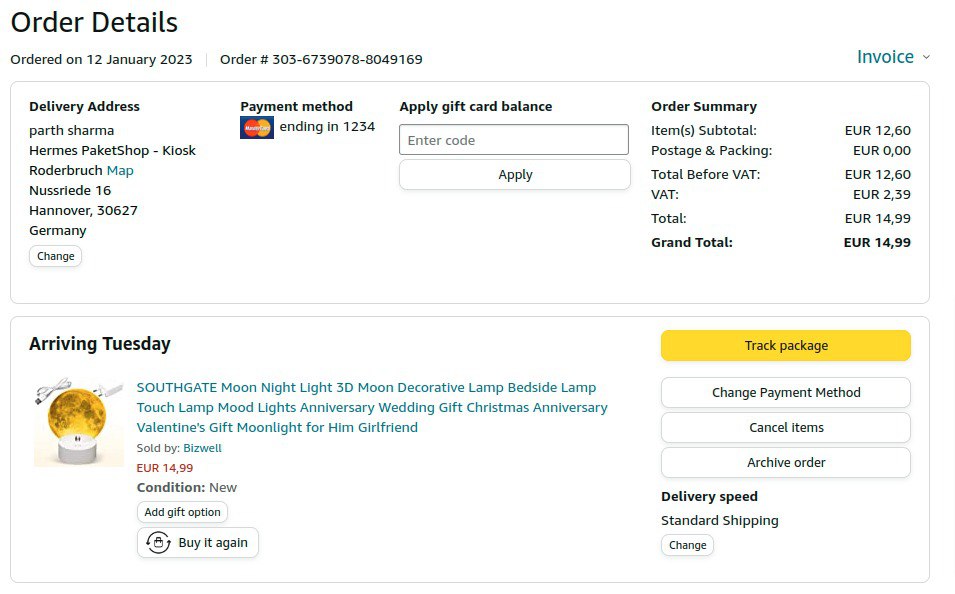
Task: Click the Order Details heading
Action: click(x=94, y=22)
